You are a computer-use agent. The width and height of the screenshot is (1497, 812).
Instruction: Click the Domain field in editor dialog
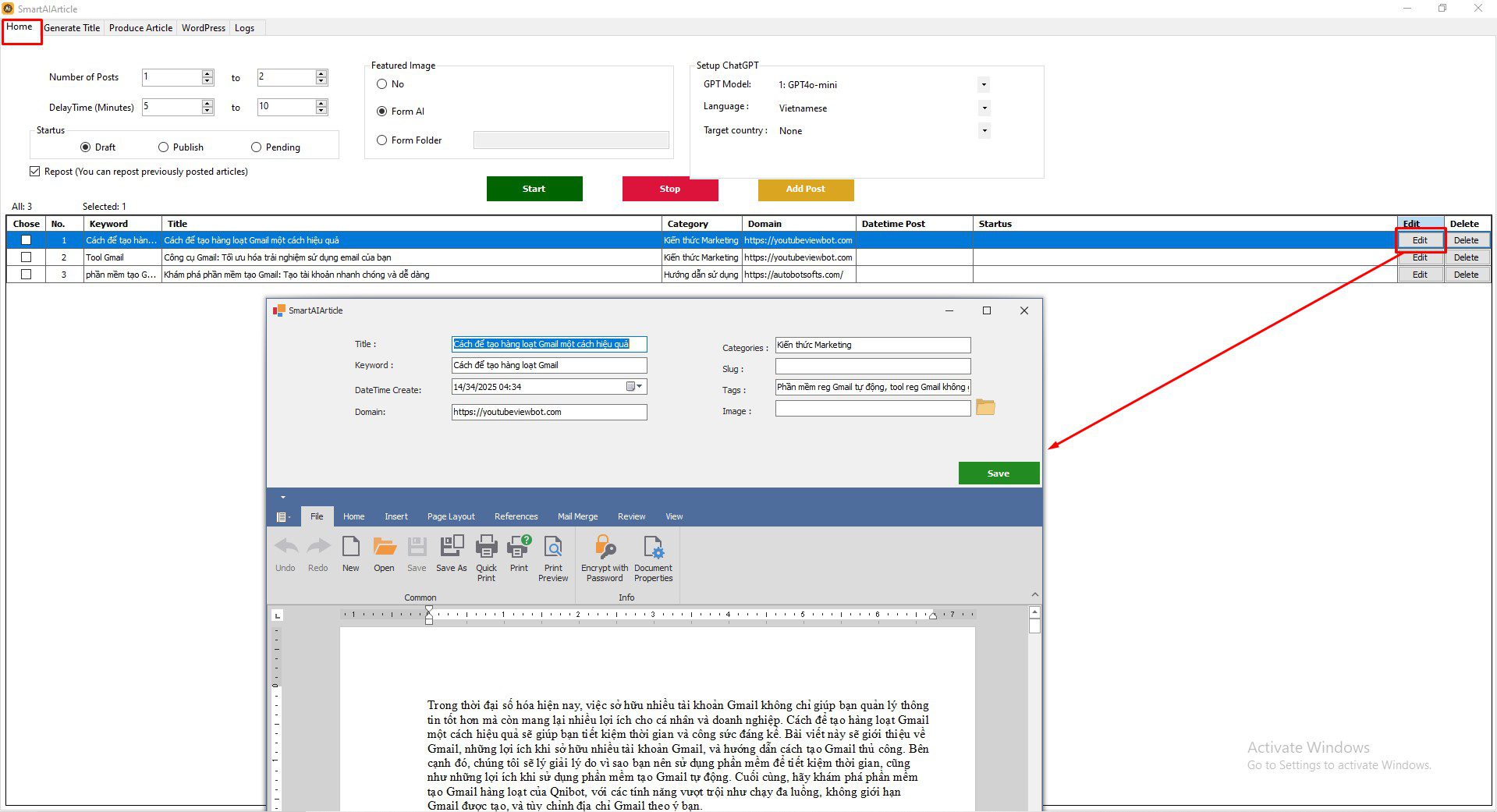(549, 412)
